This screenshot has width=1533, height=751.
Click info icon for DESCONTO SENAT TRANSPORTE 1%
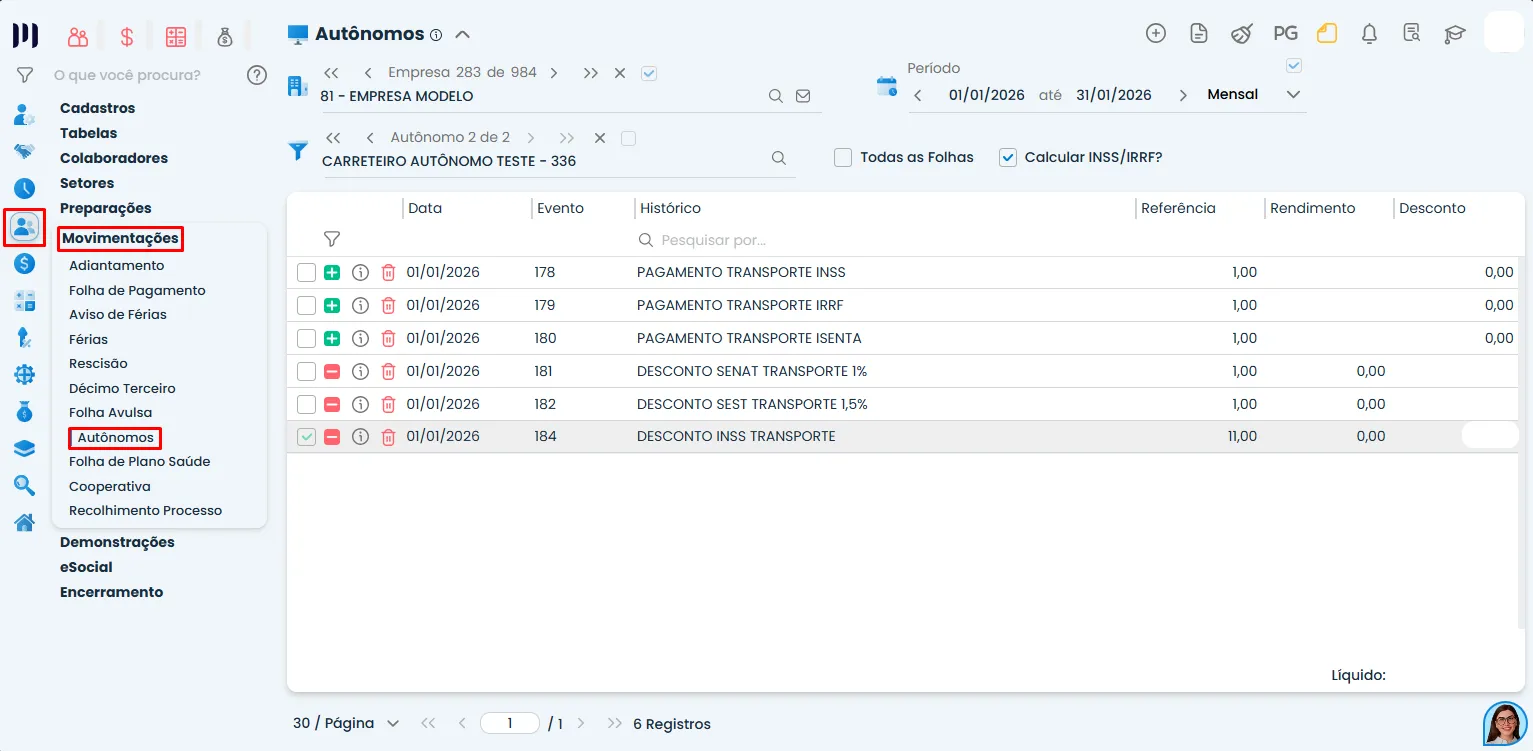(361, 371)
